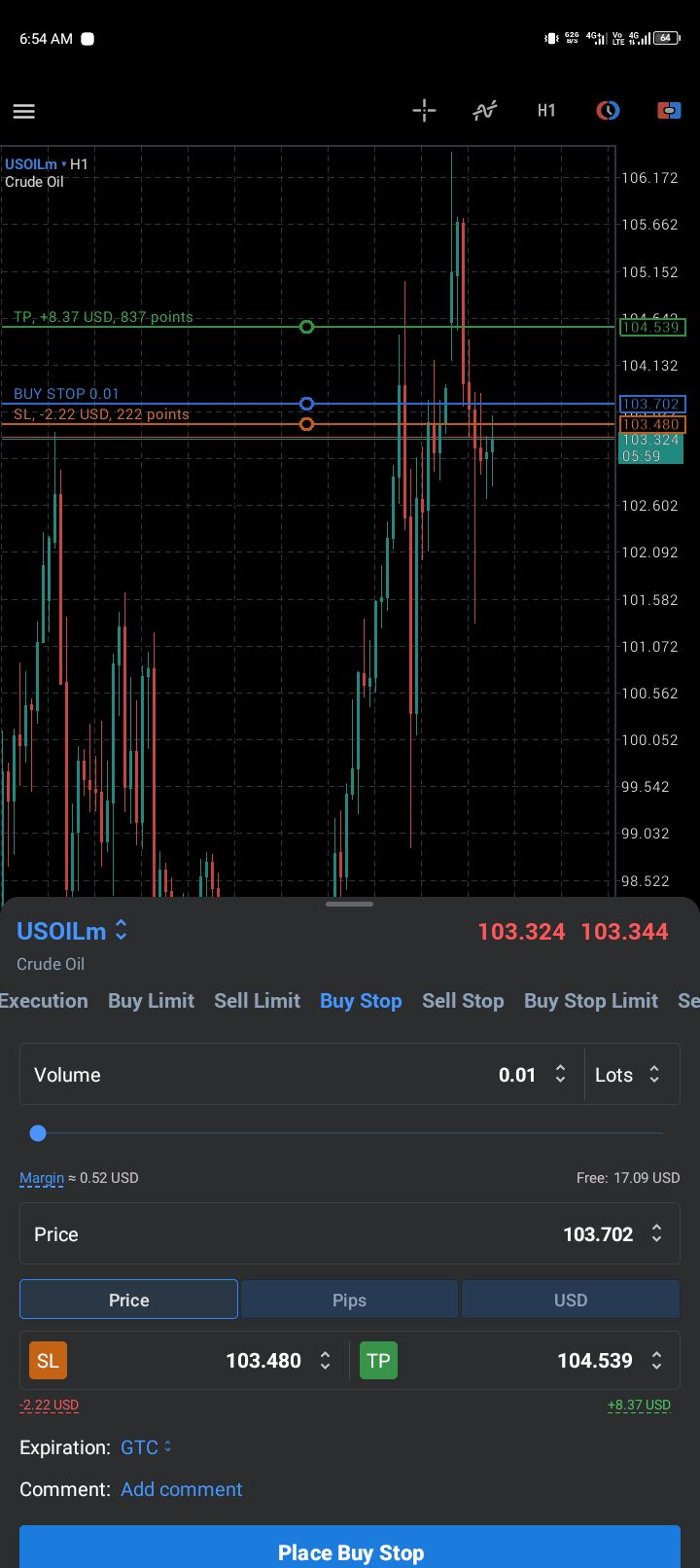The width and height of the screenshot is (700, 1568).
Task: Toggle the green TP button
Action: click(x=378, y=1361)
